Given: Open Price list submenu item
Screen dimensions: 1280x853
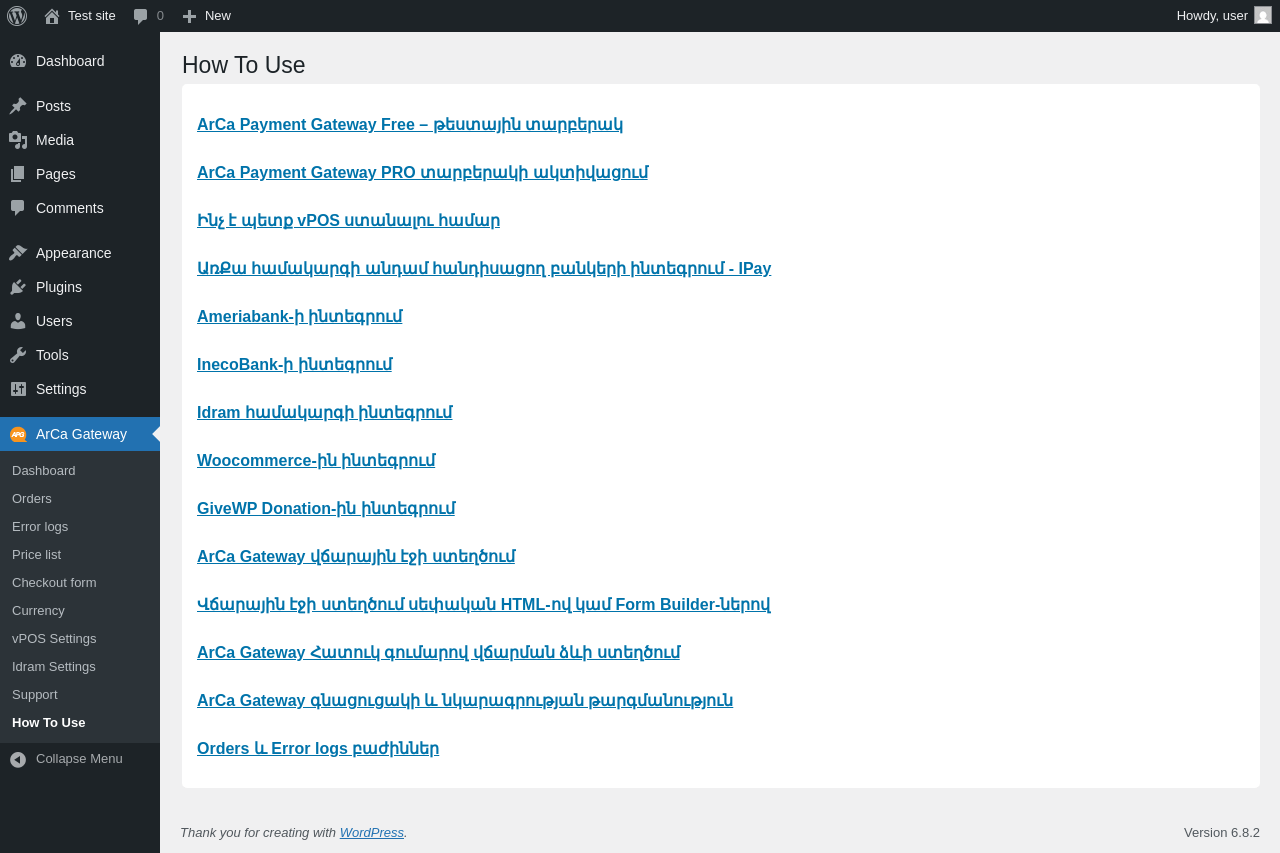Looking at the screenshot, I should click(80, 554).
